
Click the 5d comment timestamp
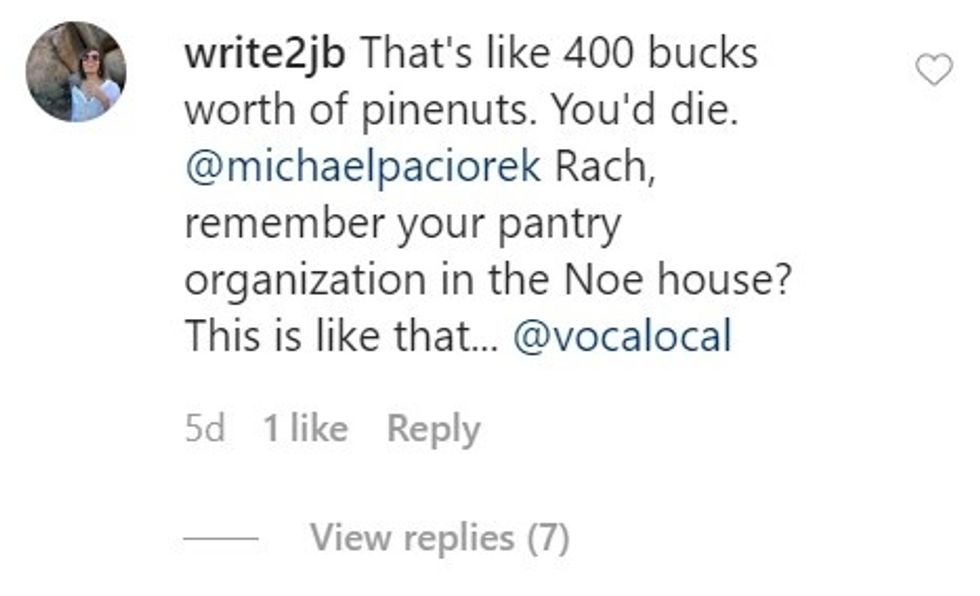tap(205, 429)
